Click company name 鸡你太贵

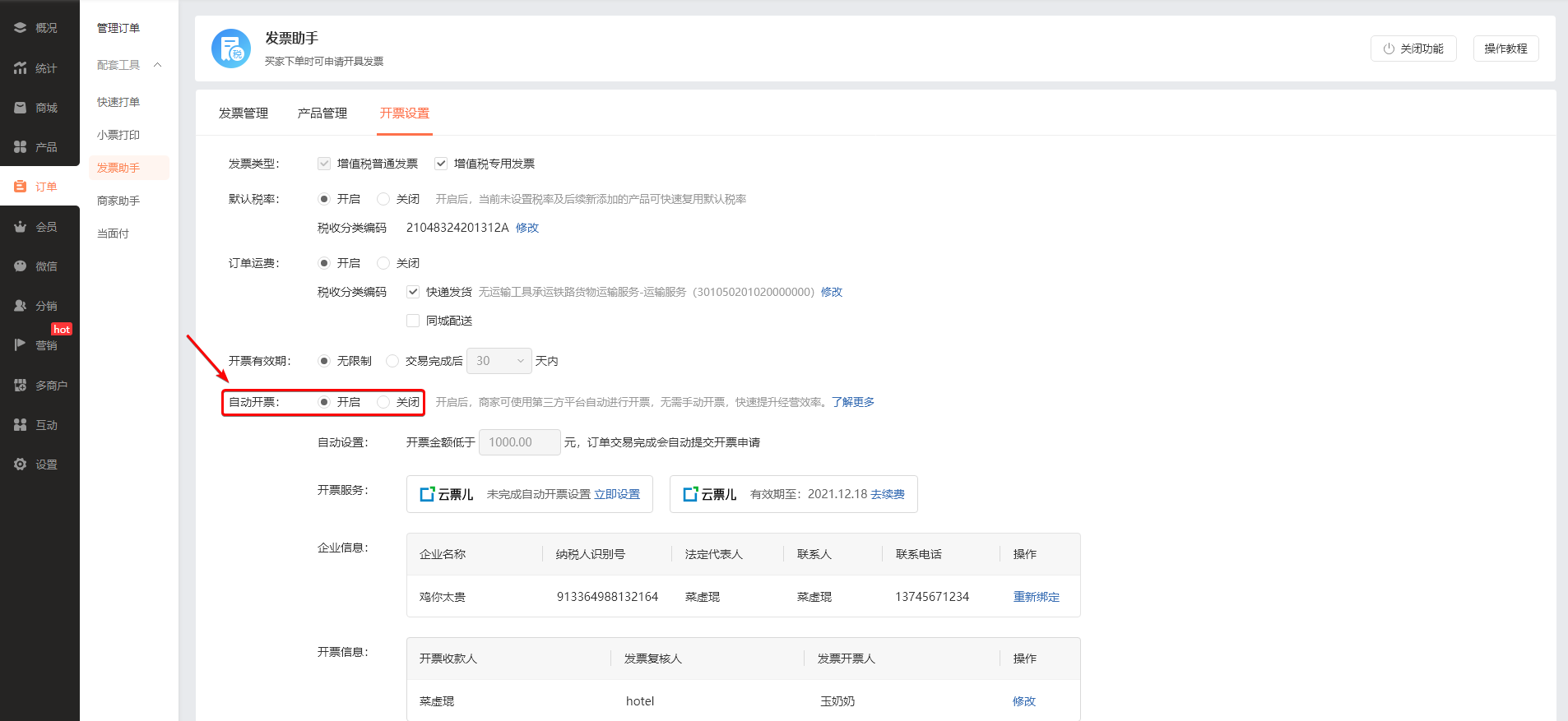[443, 597]
